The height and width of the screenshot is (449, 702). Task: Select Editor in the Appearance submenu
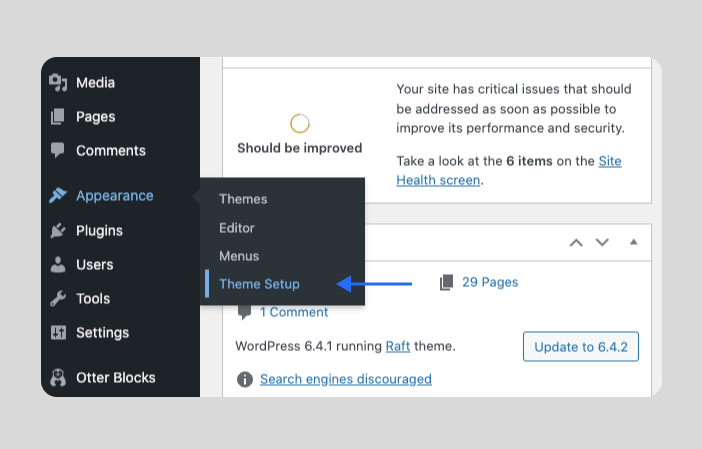click(x=237, y=228)
